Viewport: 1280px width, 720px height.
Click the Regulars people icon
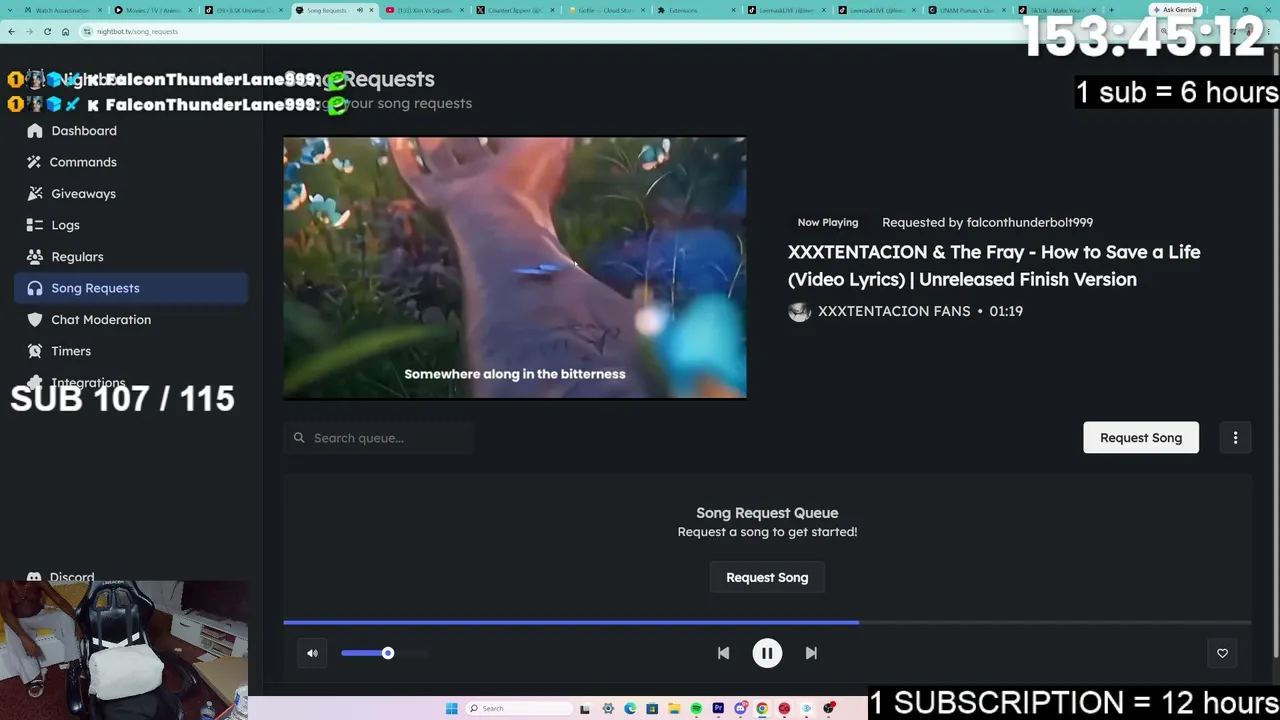point(35,257)
